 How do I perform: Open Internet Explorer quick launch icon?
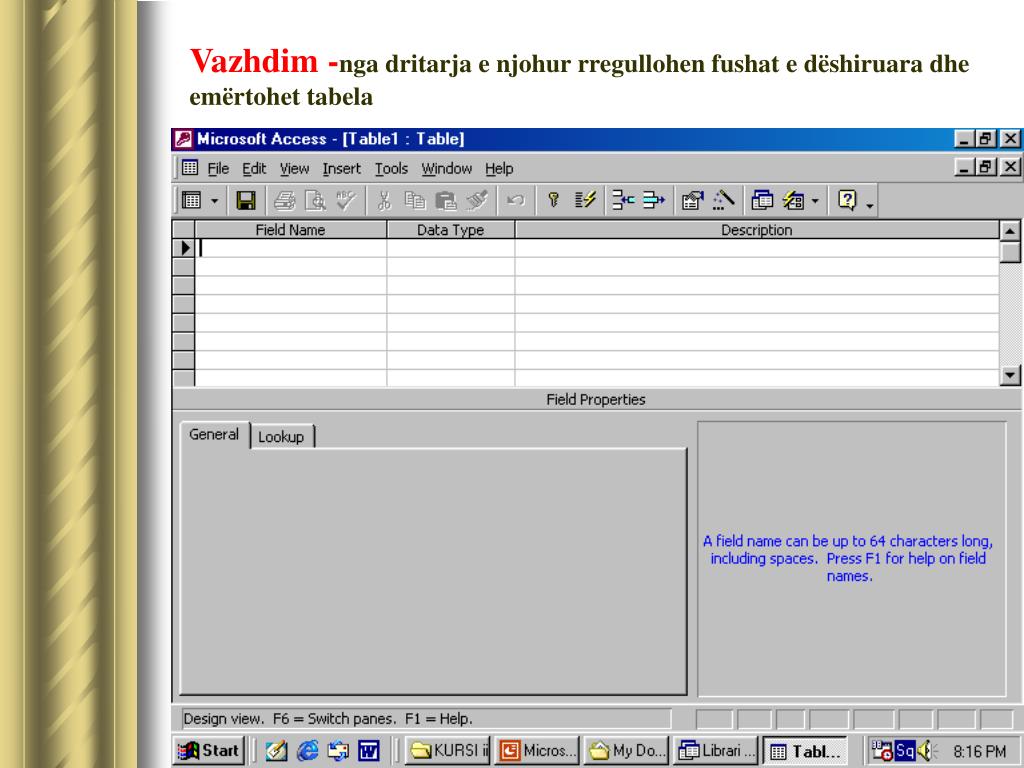[307, 750]
